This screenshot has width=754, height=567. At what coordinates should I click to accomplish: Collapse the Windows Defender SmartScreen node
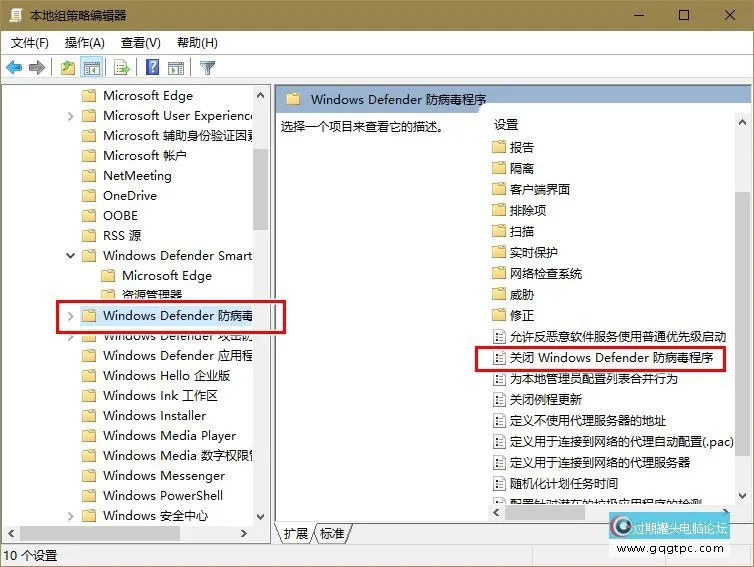[x=70, y=256]
